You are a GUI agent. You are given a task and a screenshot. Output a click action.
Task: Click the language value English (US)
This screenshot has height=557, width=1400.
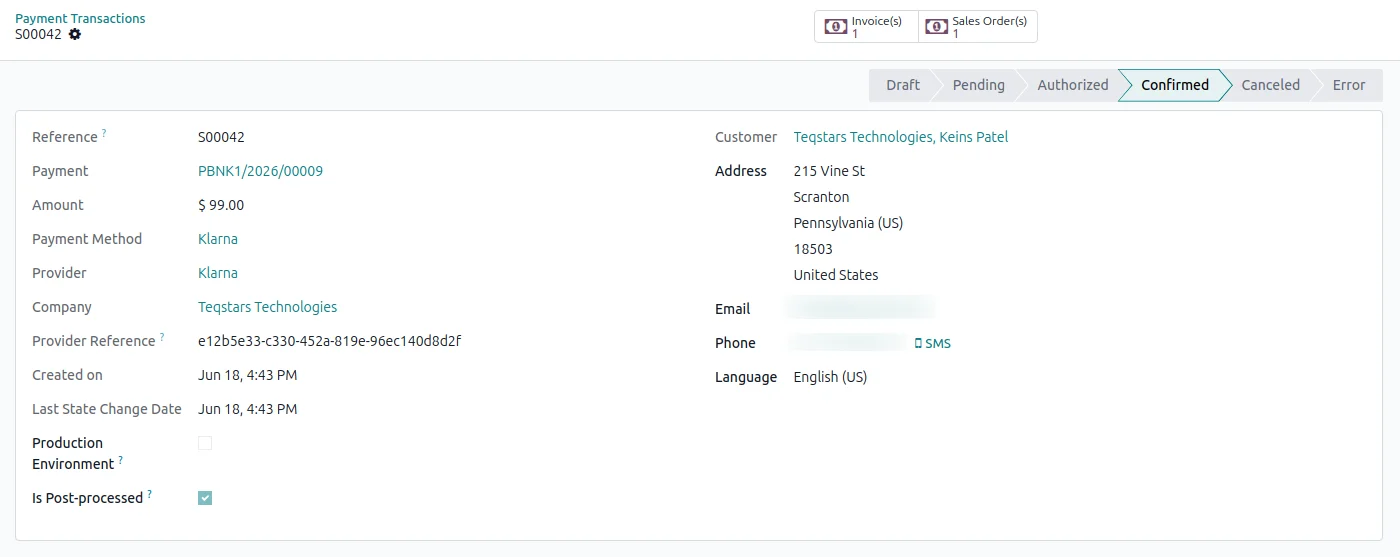830,377
